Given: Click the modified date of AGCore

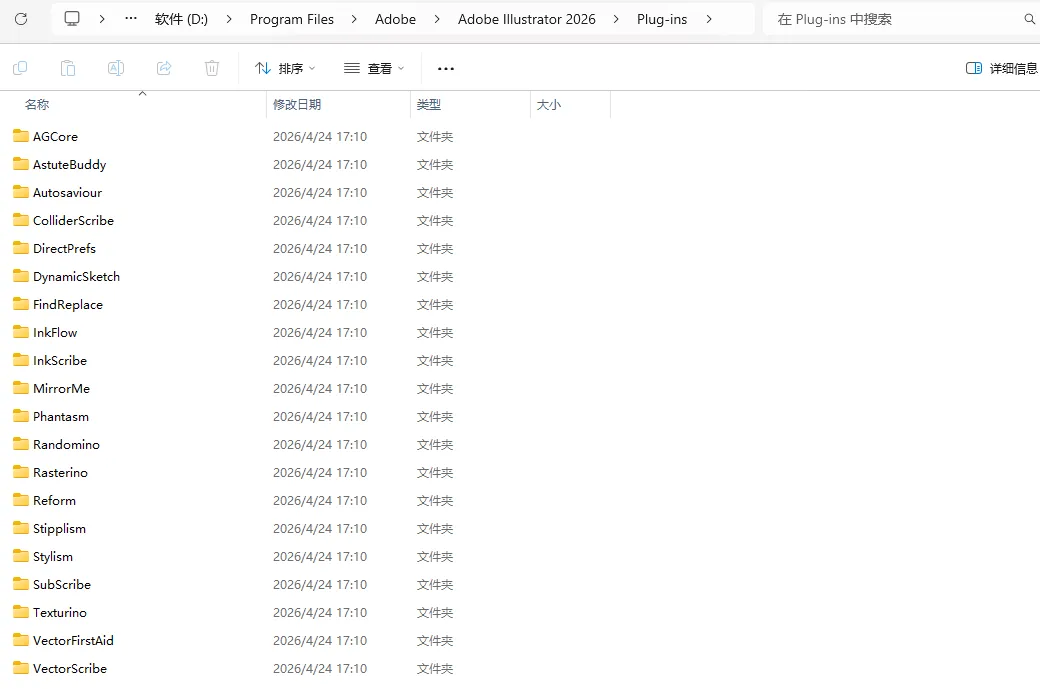Looking at the screenshot, I should (x=320, y=136).
